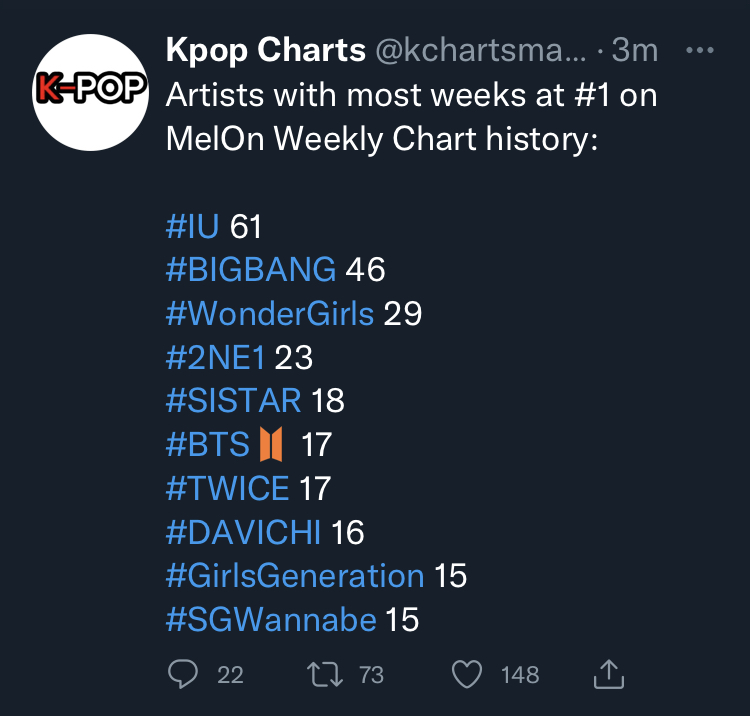Like the tweet with the heart icon
The height and width of the screenshot is (716, 750).
(x=467, y=674)
